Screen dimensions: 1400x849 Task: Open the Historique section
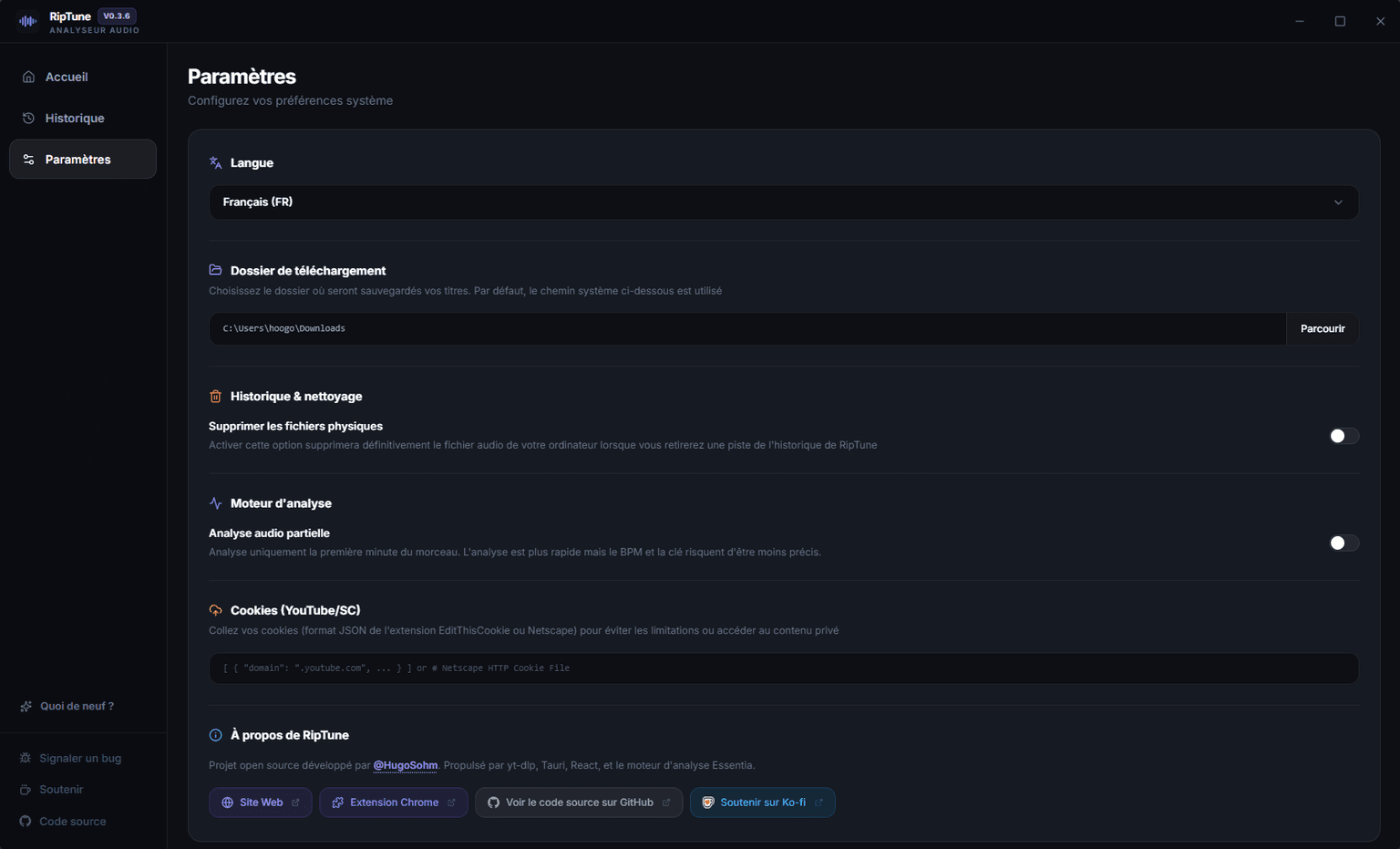83,118
